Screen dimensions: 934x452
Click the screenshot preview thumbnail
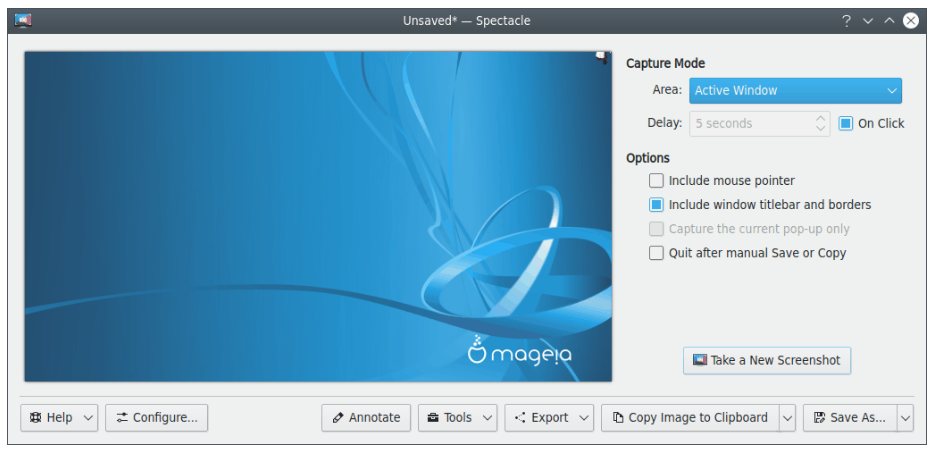pyautogui.click(x=318, y=216)
